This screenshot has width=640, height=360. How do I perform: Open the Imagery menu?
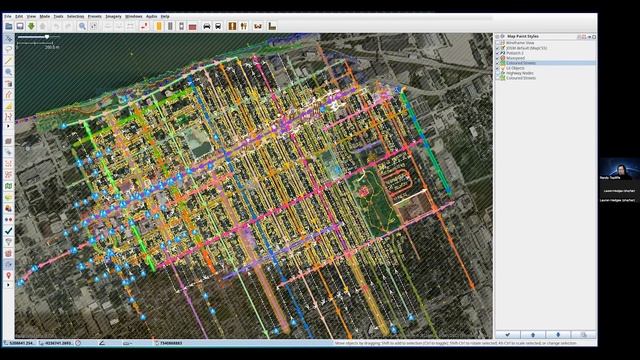point(113,16)
